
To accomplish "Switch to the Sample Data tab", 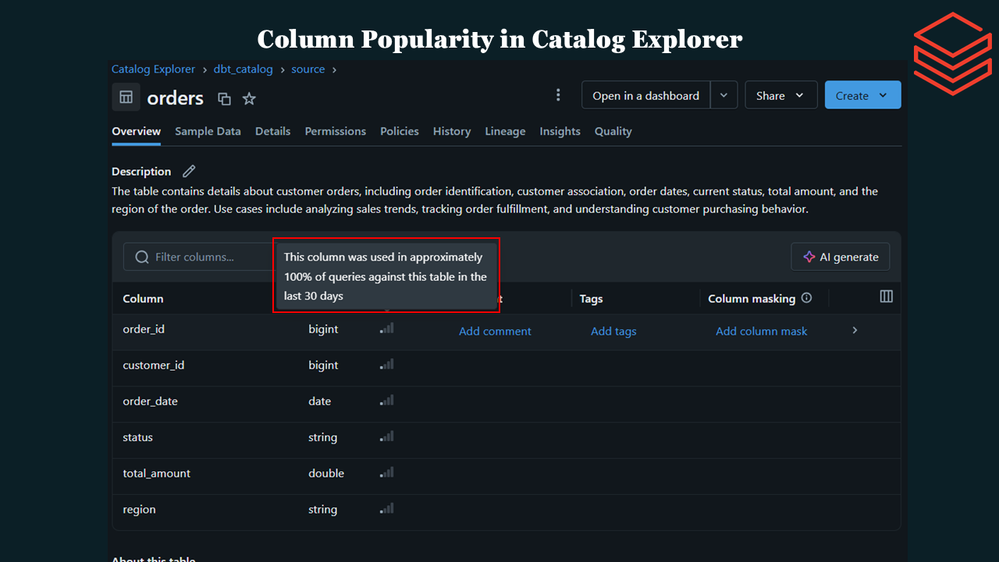I will (x=208, y=131).
